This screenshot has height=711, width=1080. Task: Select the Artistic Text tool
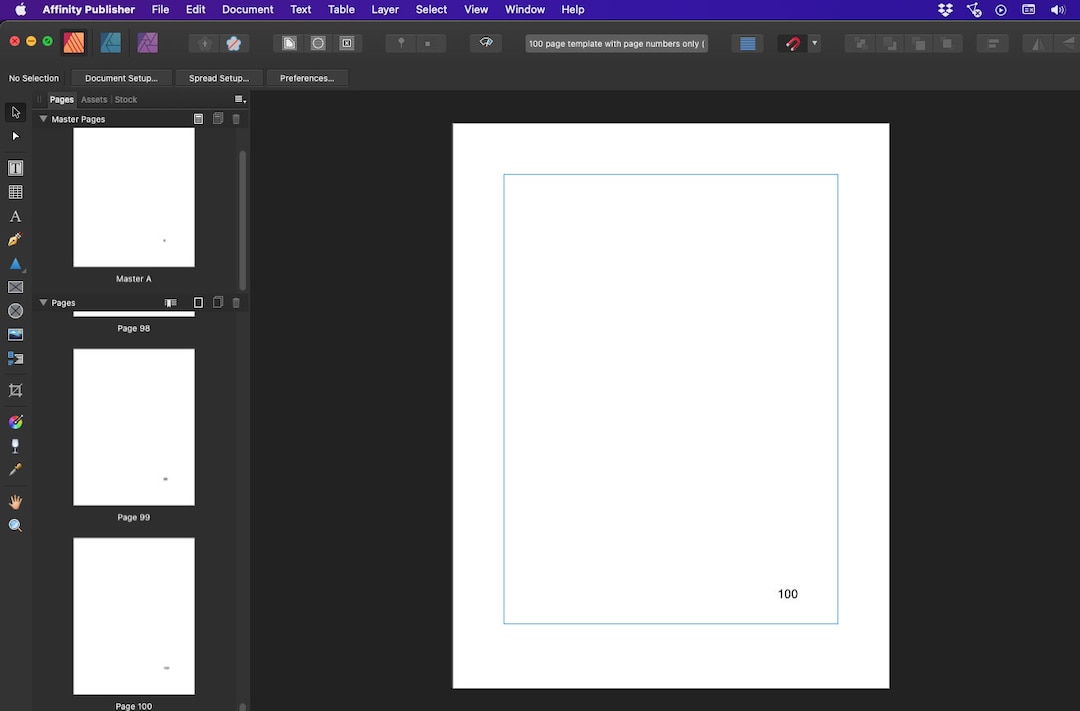tap(15, 216)
